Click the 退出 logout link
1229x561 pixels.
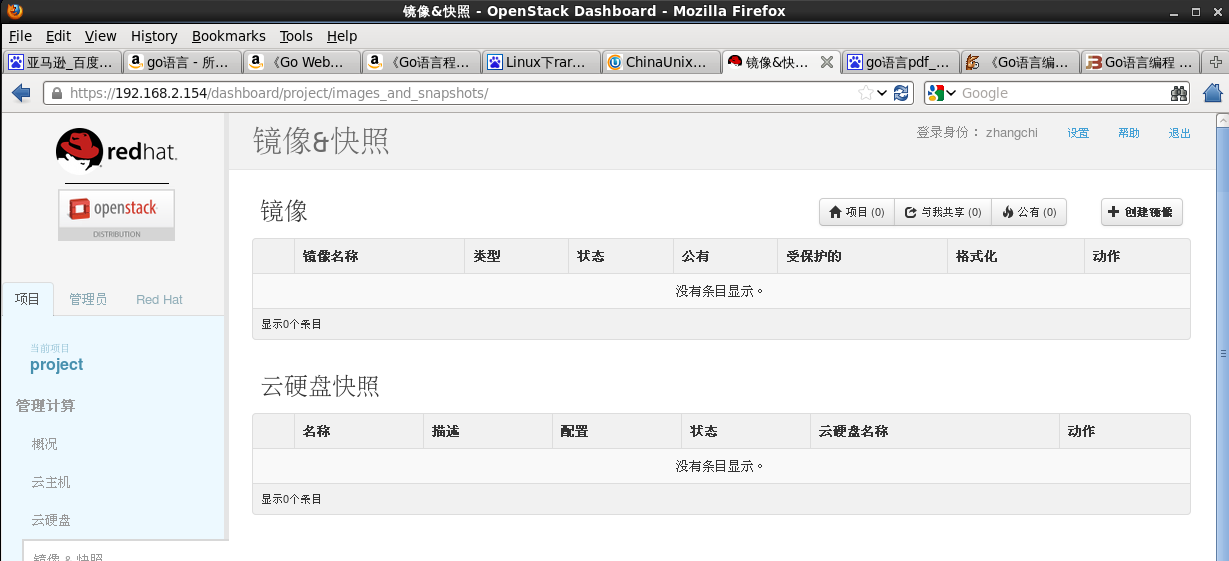[x=1180, y=133]
